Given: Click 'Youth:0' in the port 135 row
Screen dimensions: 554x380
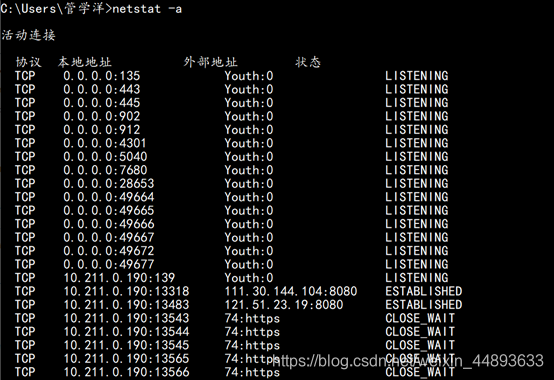Looking at the screenshot, I should 249,76.
